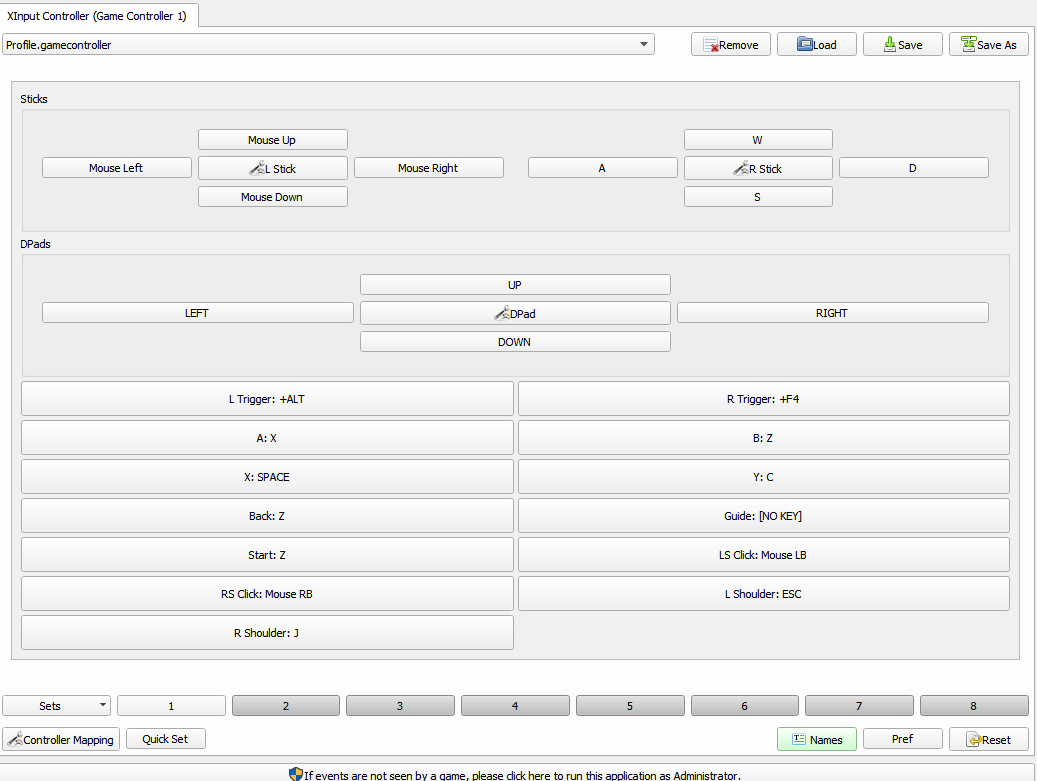This screenshot has height=781, width=1037.
Task: Click the DPad RIGHT button
Action: click(833, 312)
